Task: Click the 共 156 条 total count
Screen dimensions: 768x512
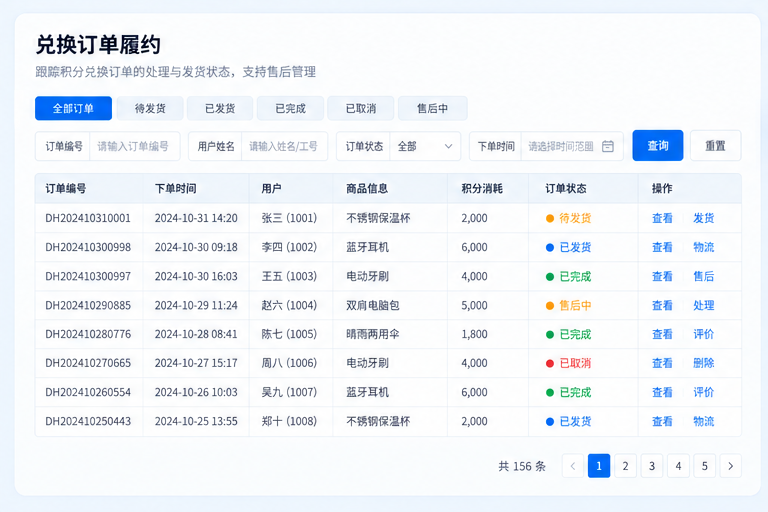Action: click(x=522, y=466)
